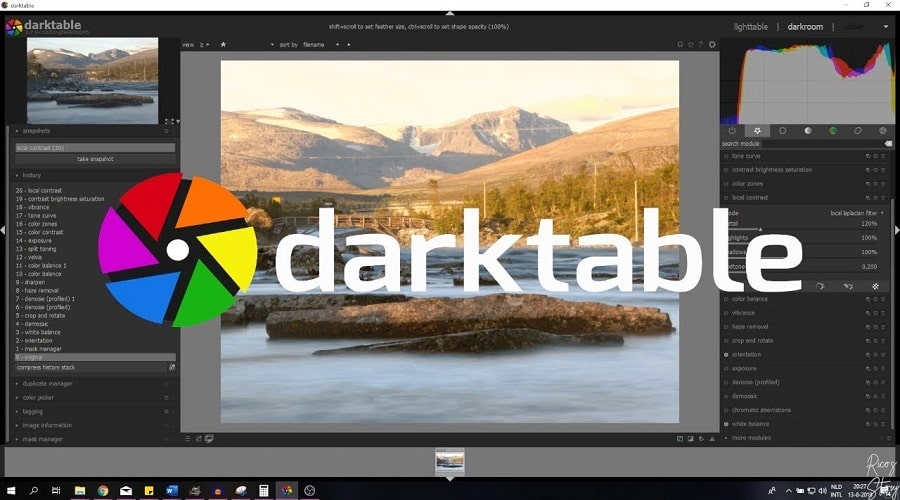Open the local laplacian filter mode dropdown

[x=856, y=213]
